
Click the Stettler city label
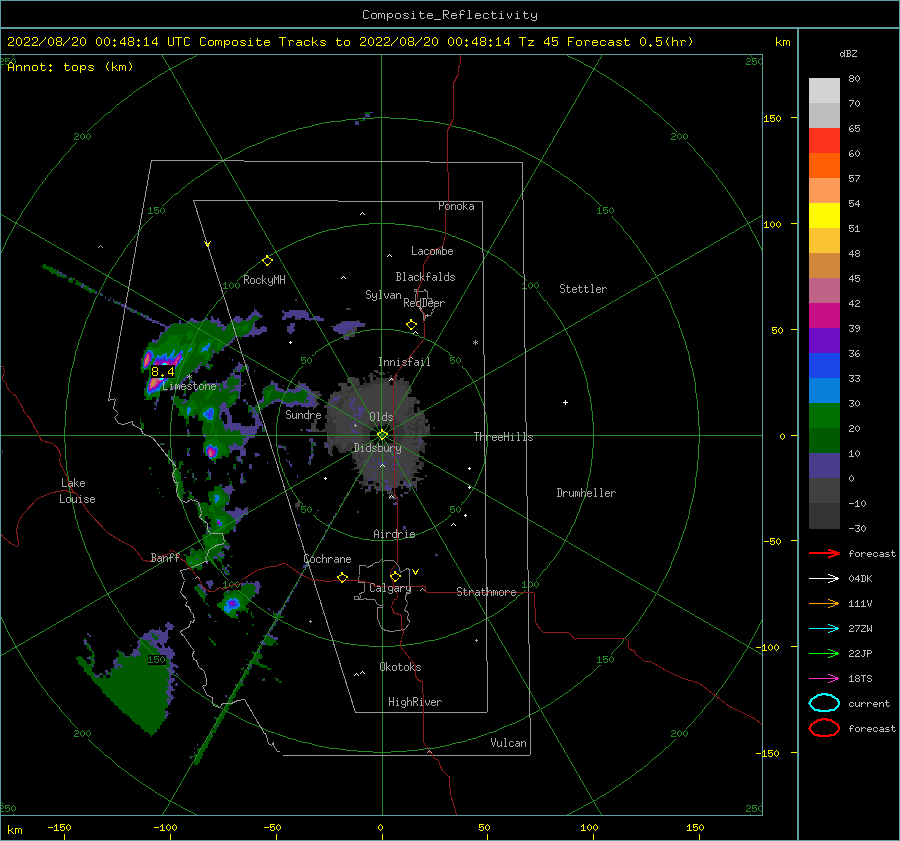583,289
